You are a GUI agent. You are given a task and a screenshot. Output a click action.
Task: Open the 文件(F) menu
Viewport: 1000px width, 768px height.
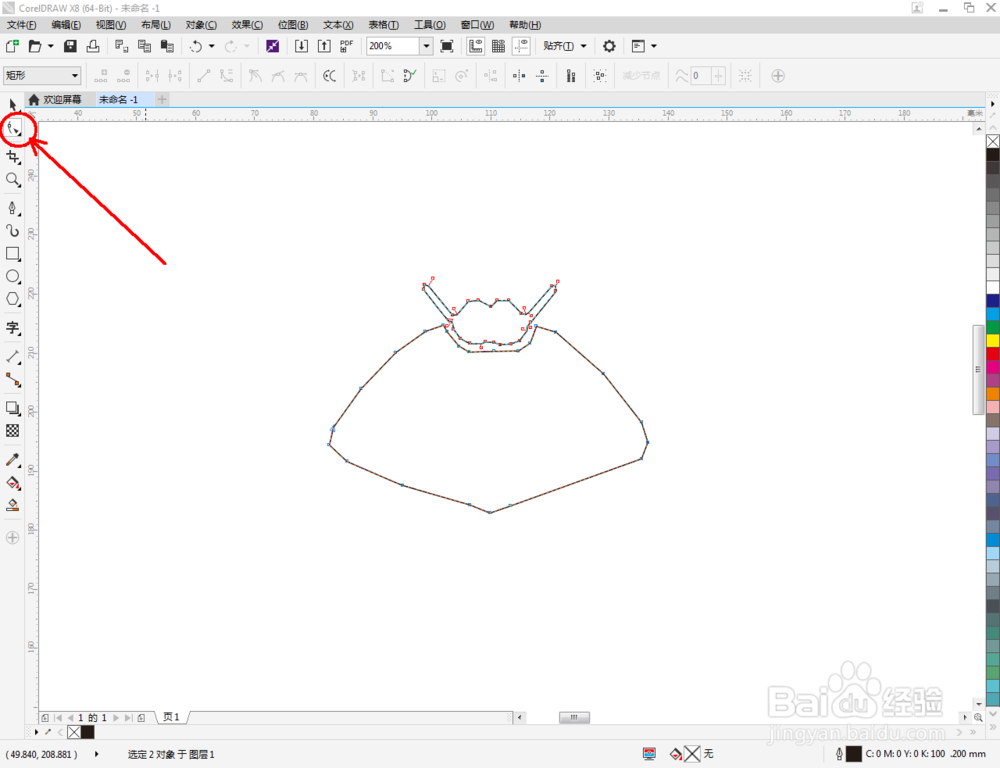(x=22, y=25)
